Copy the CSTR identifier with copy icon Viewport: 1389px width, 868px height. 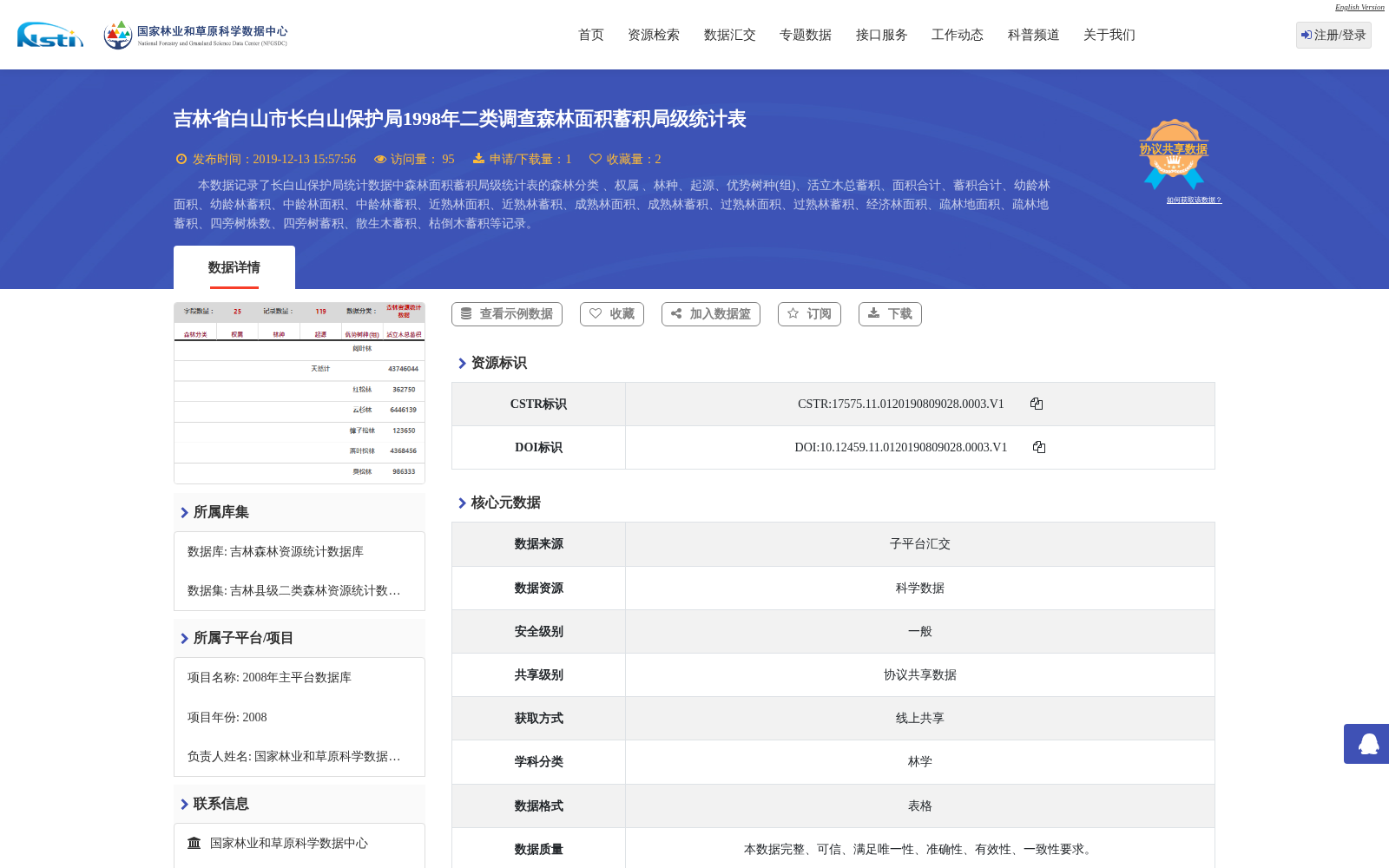click(x=1037, y=404)
